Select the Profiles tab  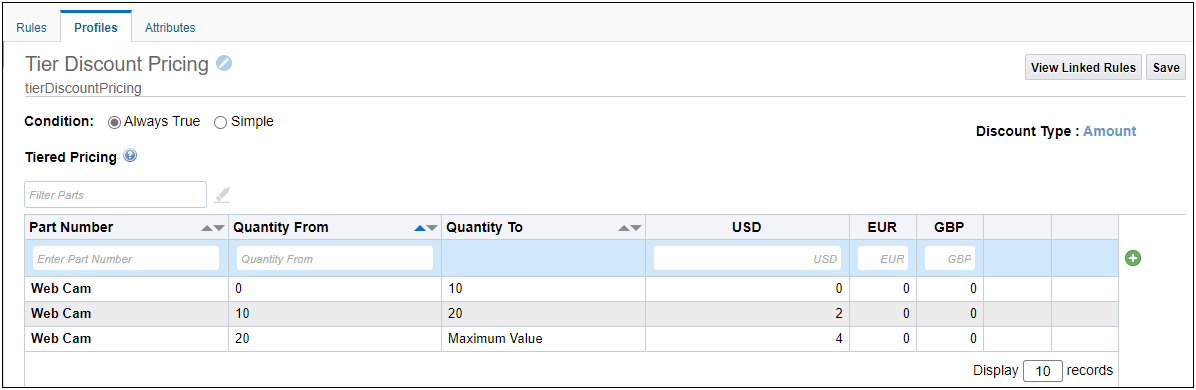pyautogui.click(x=95, y=27)
